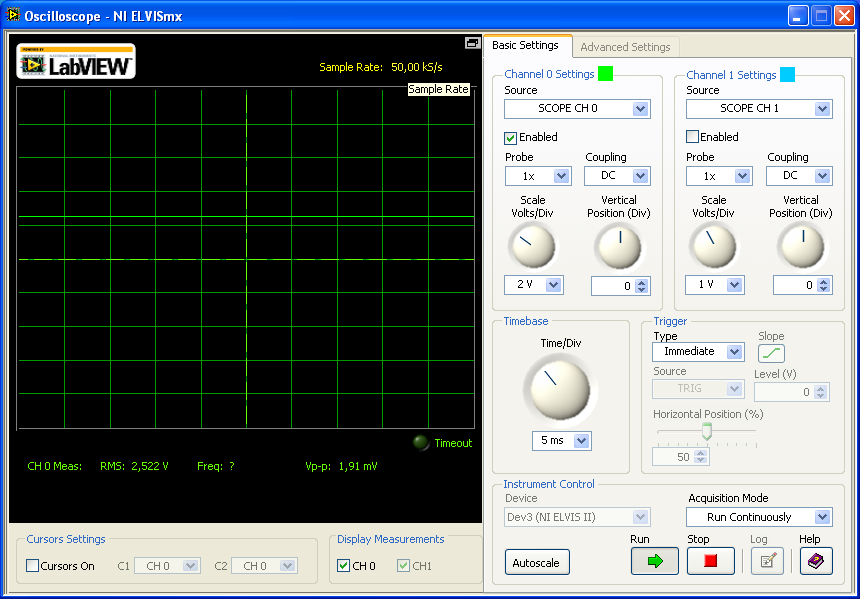Click the Channel 0 Vertical Position knob
Image resolution: width=860 pixels, height=599 pixels.
[x=620, y=247]
